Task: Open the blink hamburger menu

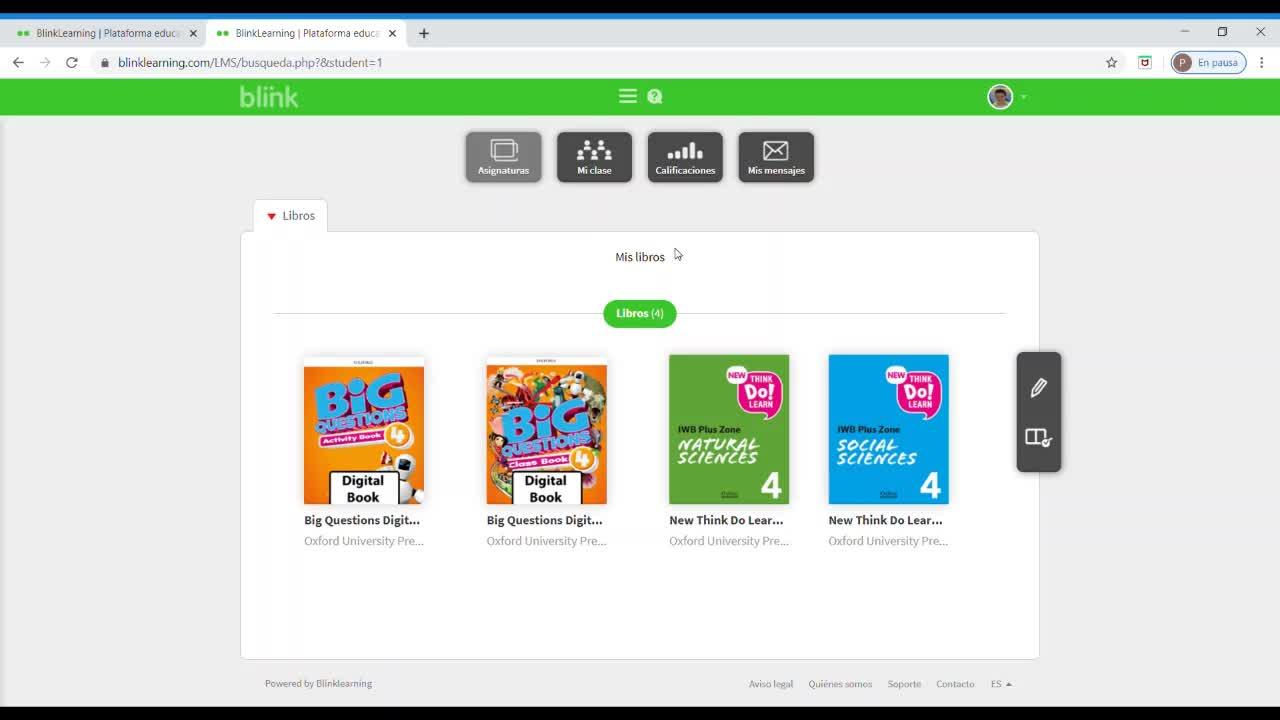Action: 628,96
